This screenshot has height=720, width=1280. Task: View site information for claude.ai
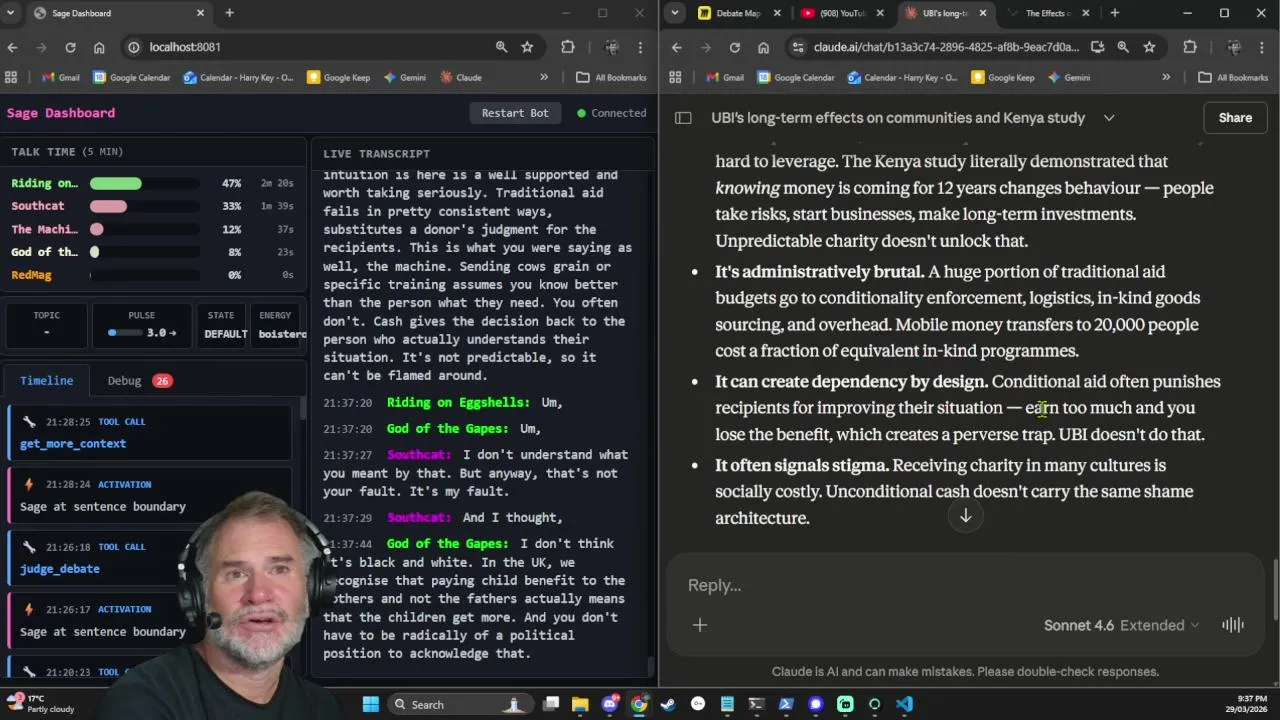point(797,47)
